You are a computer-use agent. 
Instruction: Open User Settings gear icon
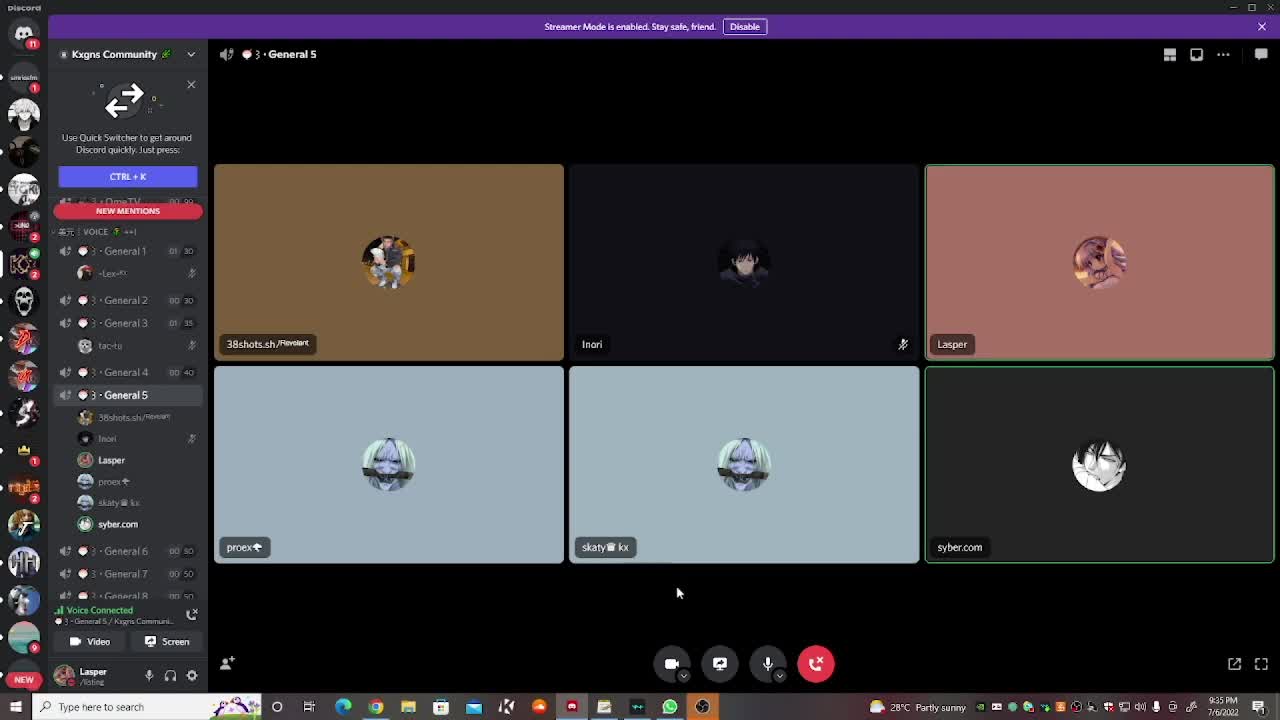coord(192,676)
